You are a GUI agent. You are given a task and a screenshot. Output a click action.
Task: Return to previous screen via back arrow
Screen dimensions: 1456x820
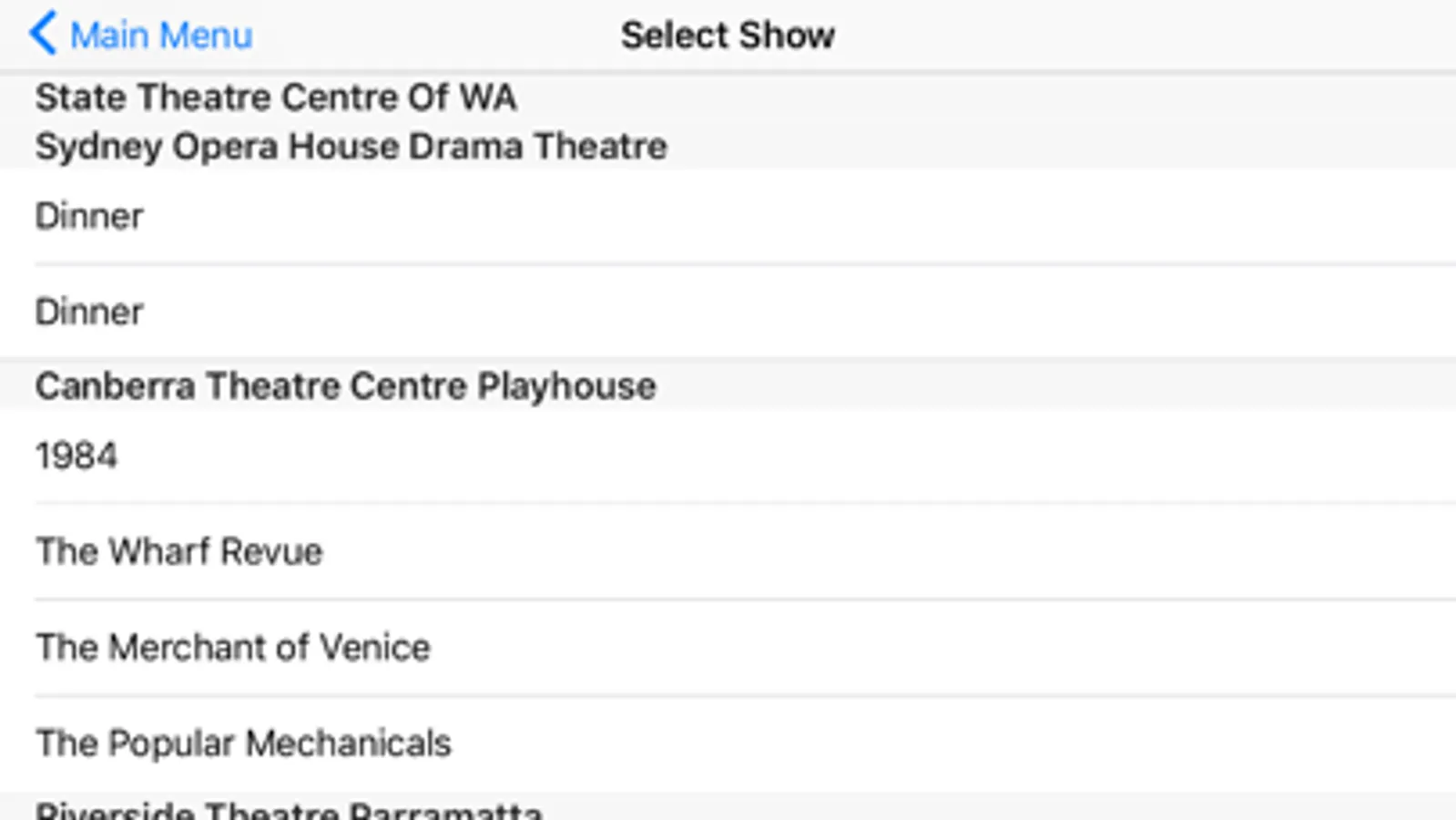42,34
